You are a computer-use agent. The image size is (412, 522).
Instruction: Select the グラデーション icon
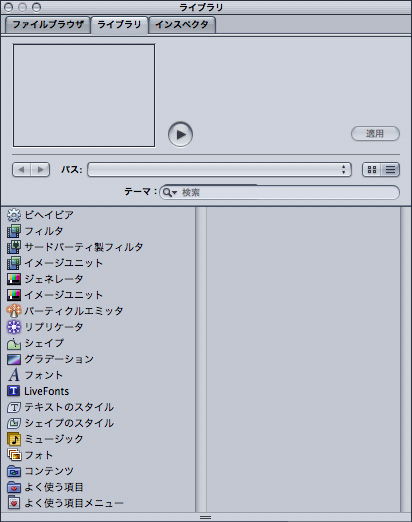pyautogui.click(x=14, y=359)
